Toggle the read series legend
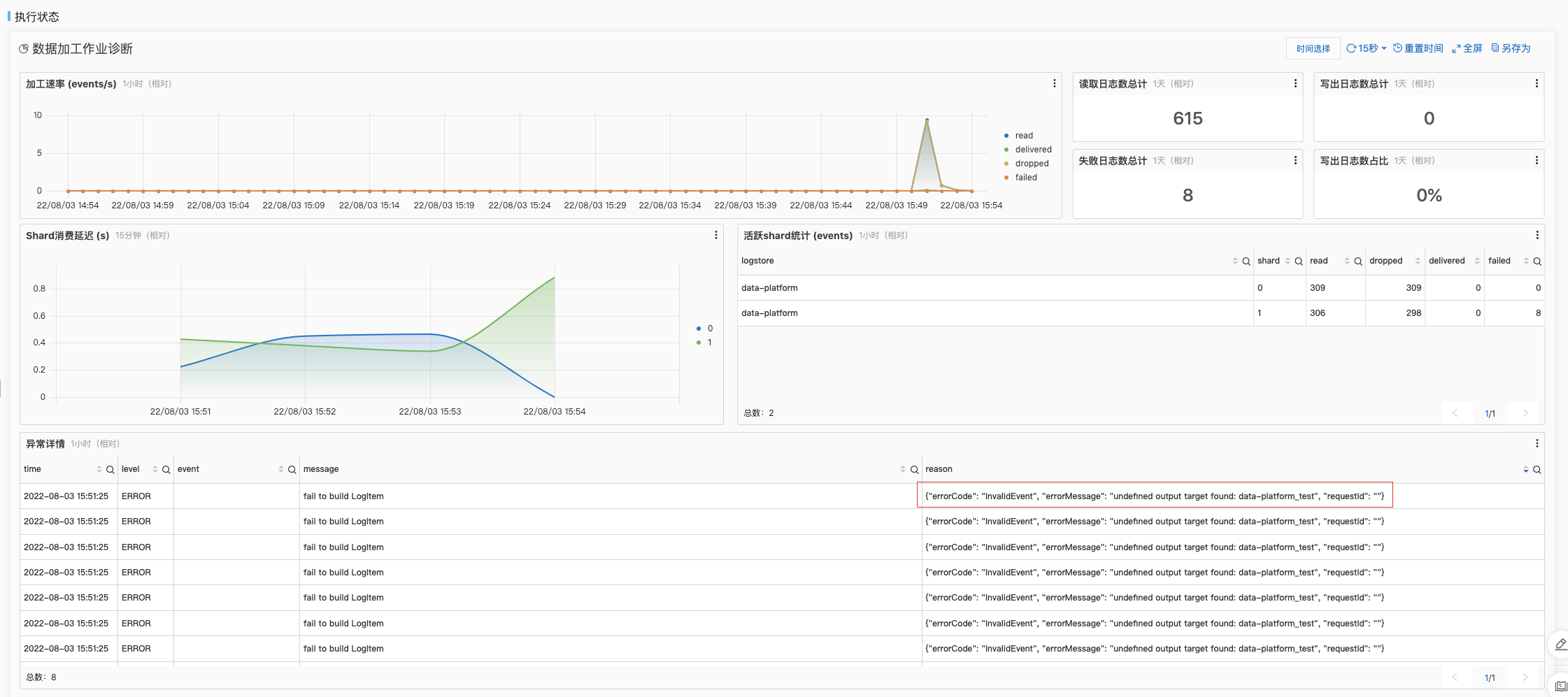 click(x=1018, y=136)
